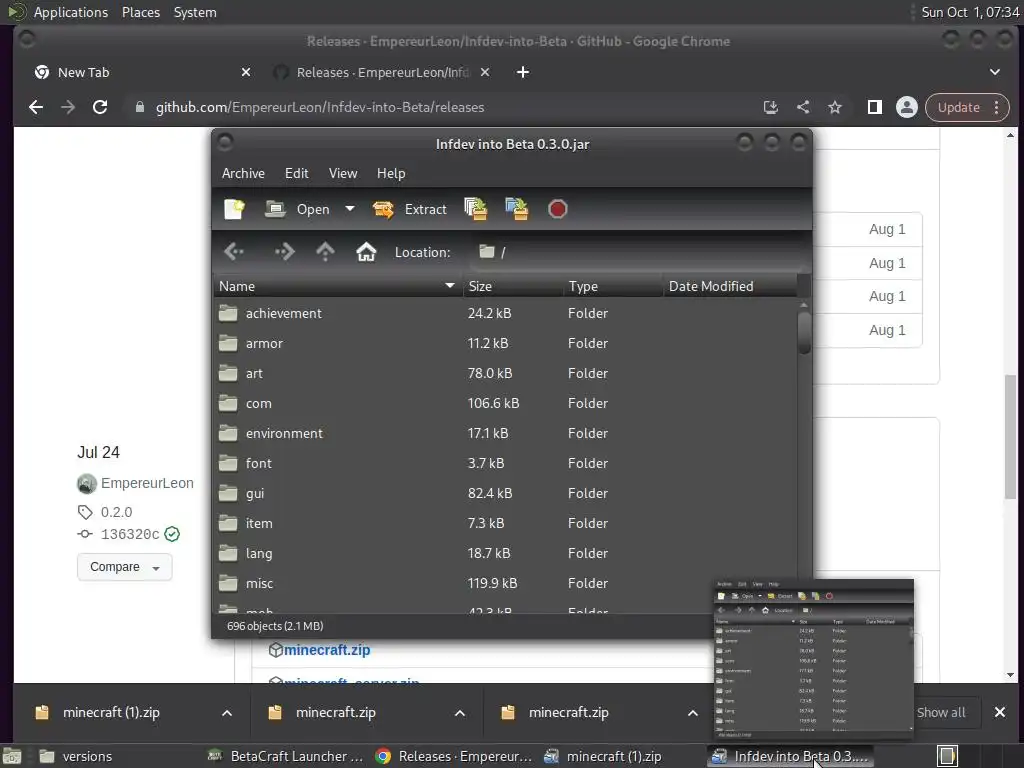The height and width of the screenshot is (768, 1024).
Task: Open the EmpereurLeon author link
Action: click(147, 483)
